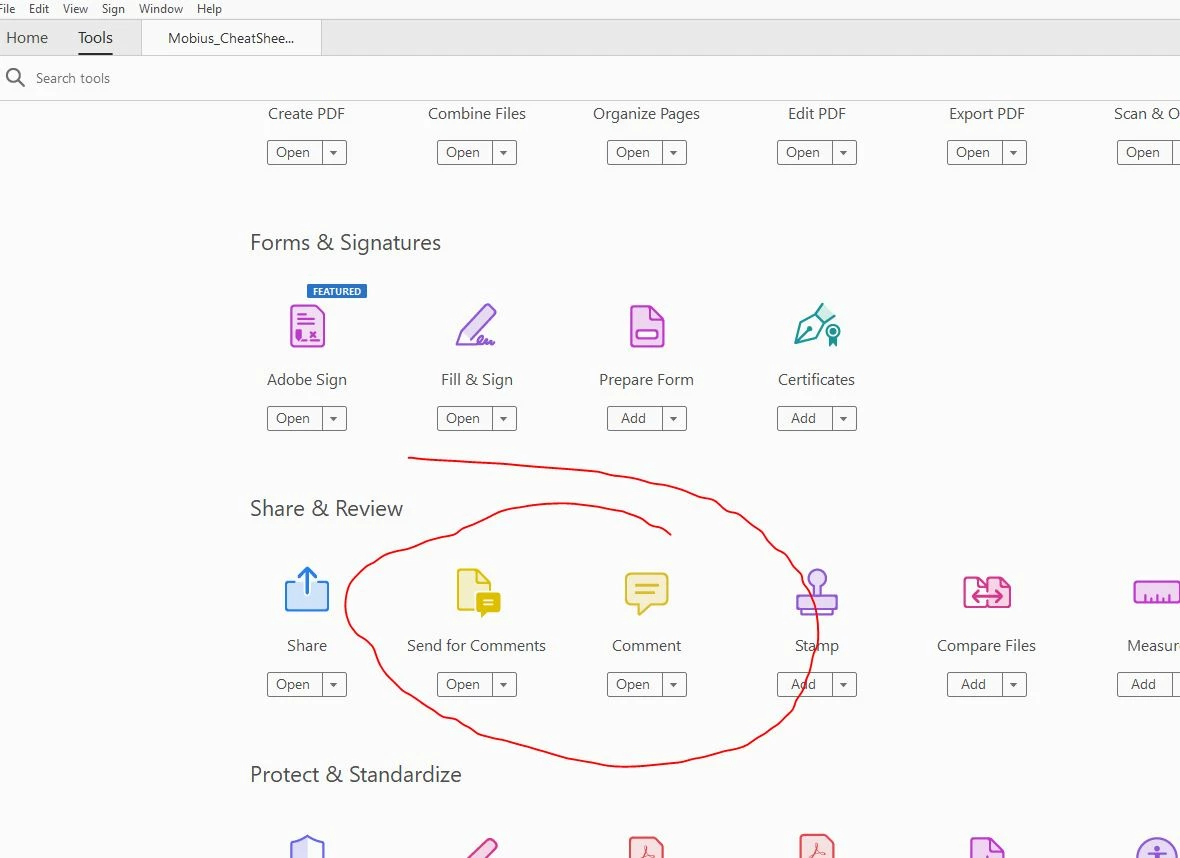Expand the Organize Pages dropdown arrow
1180x858 pixels.
[x=674, y=153]
